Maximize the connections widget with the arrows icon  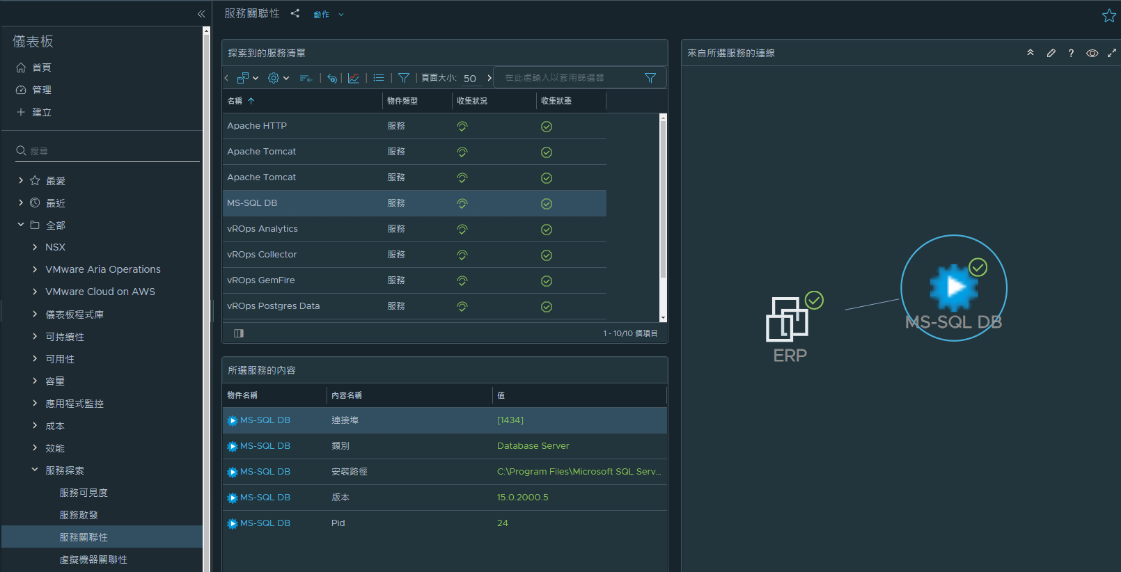point(1112,53)
